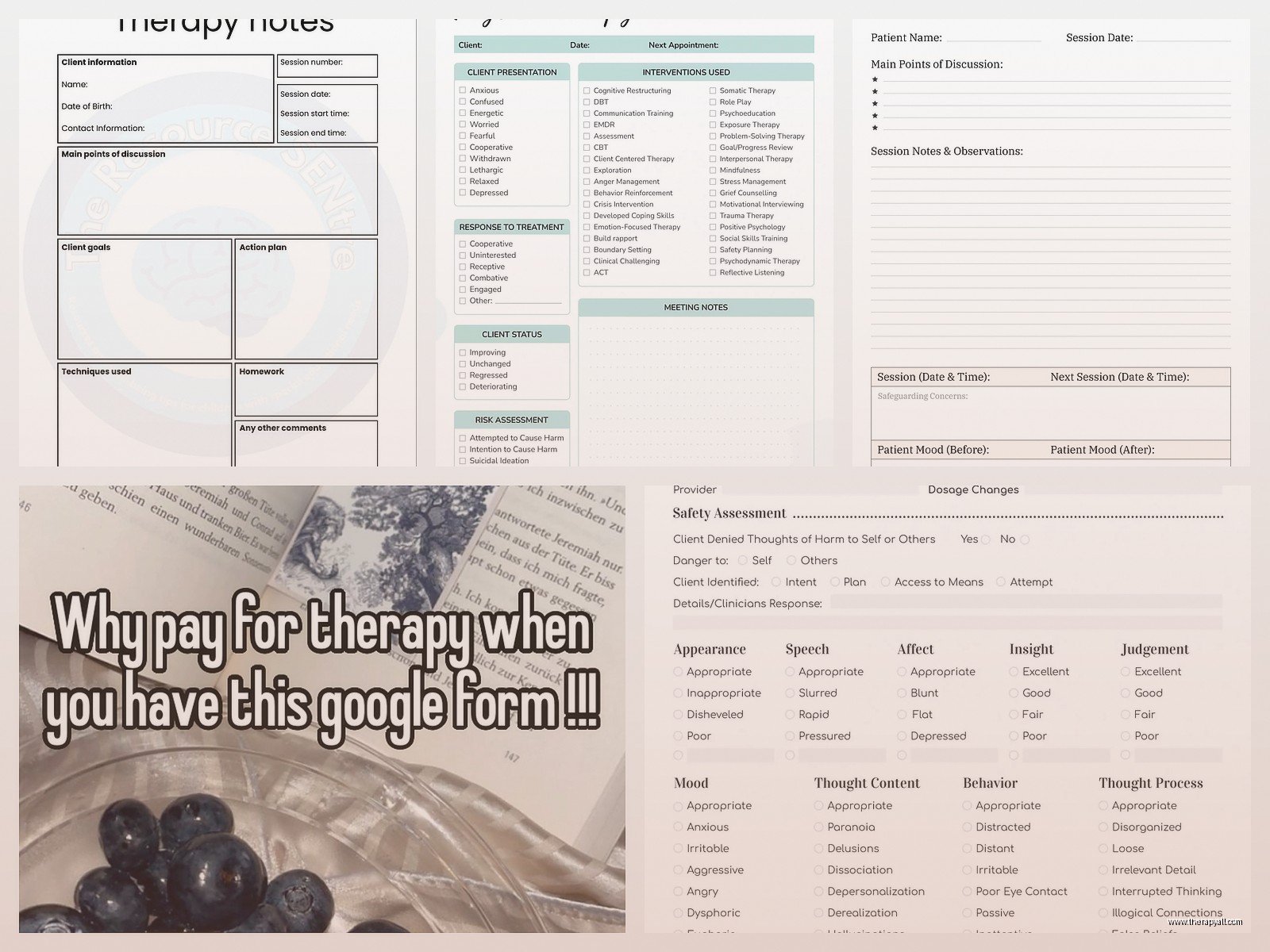Check the Trauma Therapy box

tap(713, 216)
